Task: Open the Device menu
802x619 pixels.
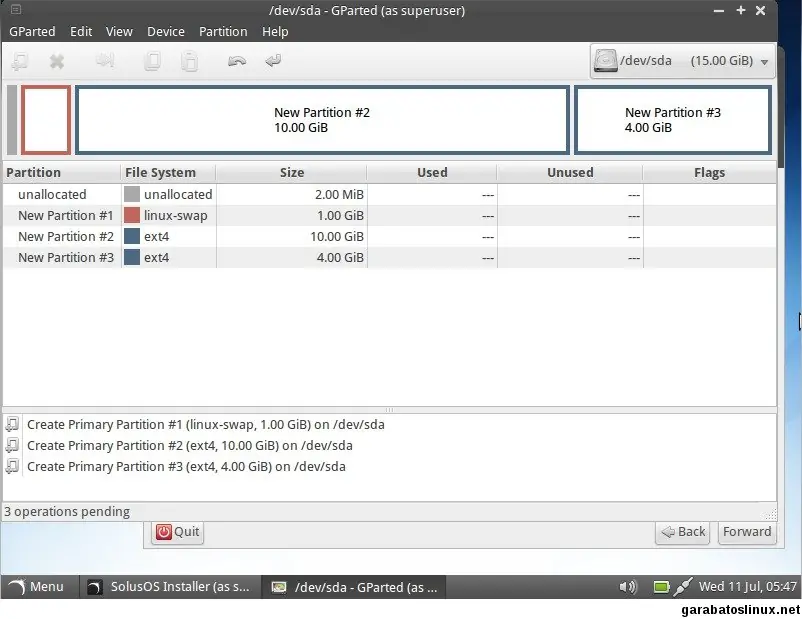Action: (166, 32)
